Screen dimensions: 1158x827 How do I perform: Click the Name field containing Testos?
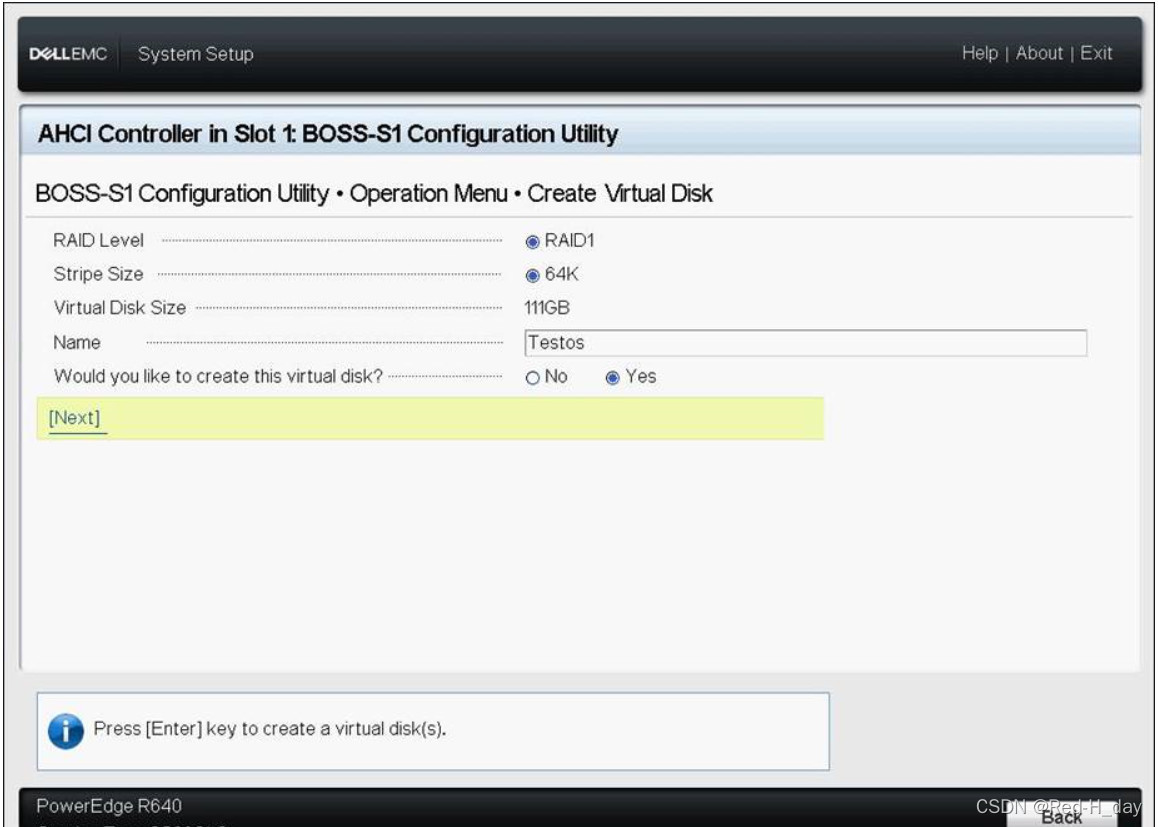pos(806,343)
